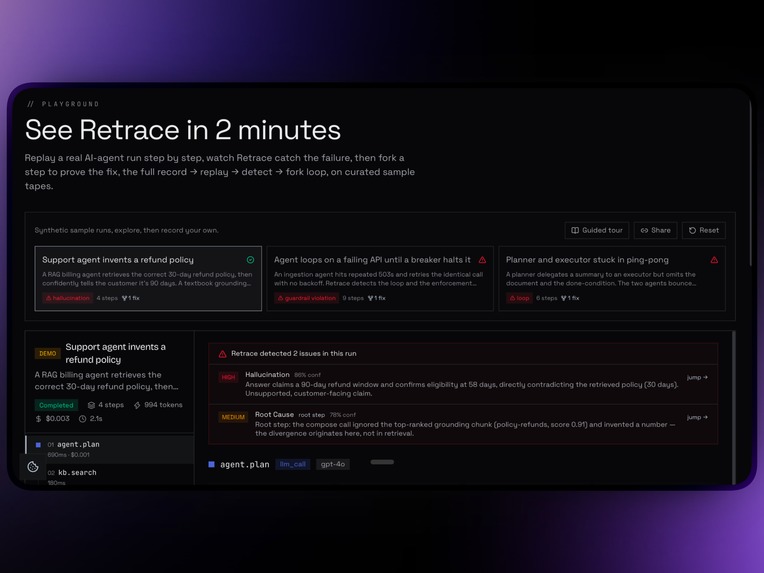The width and height of the screenshot is (764, 573).
Task: Click 'Synthetic sample runs, explore, then record your own.'
Action: 126,230
